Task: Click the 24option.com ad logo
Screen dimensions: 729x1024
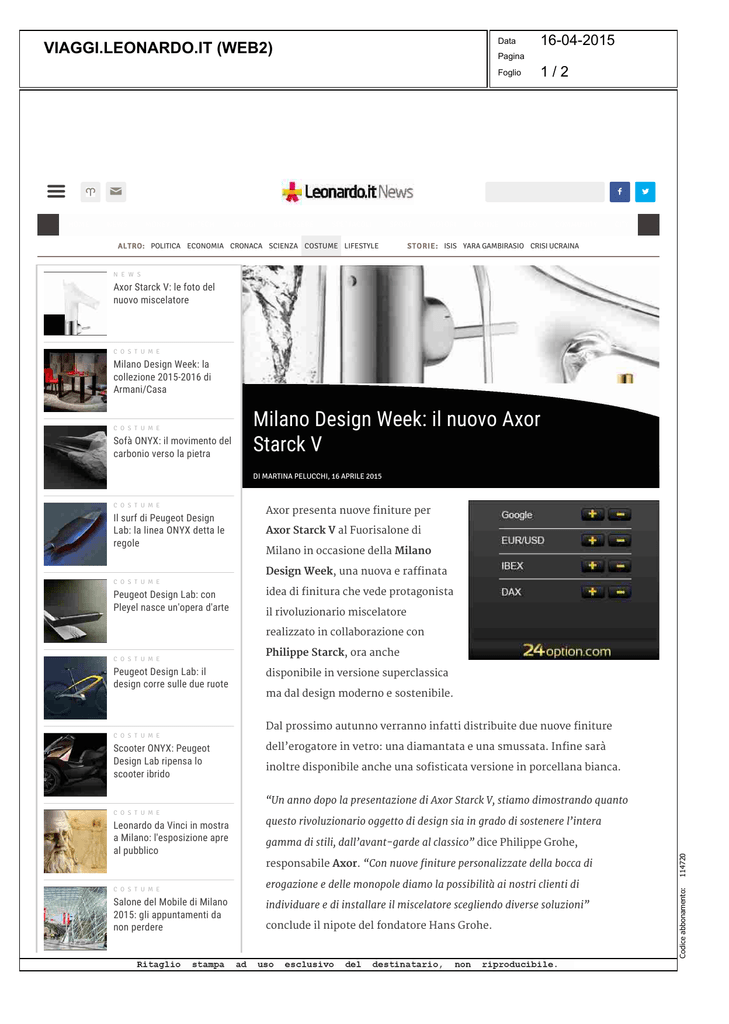Action: coord(566,650)
